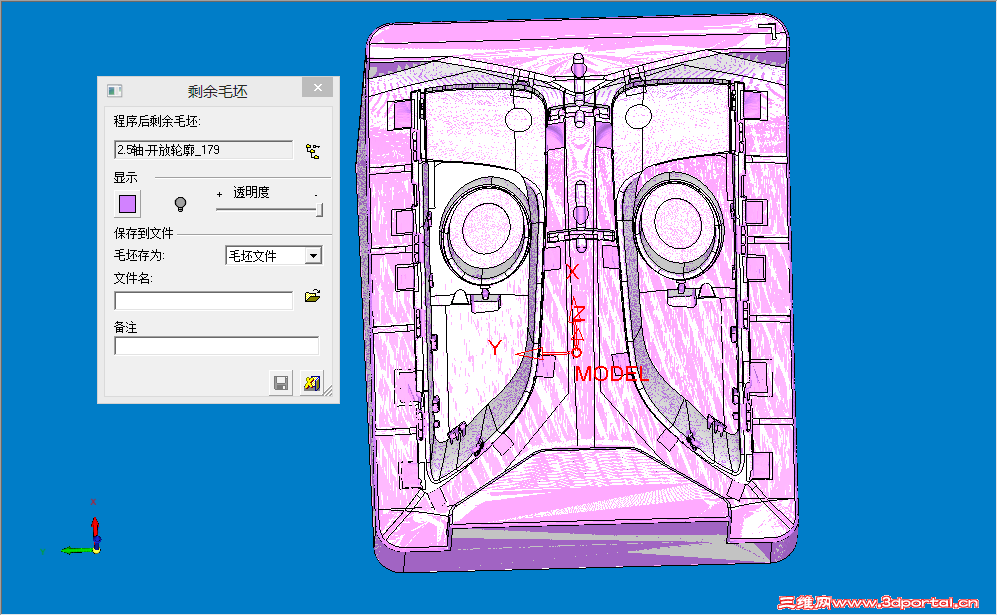Close the 剩余毛坯 dialog
The width and height of the screenshot is (998, 616).
pyautogui.click(x=318, y=86)
